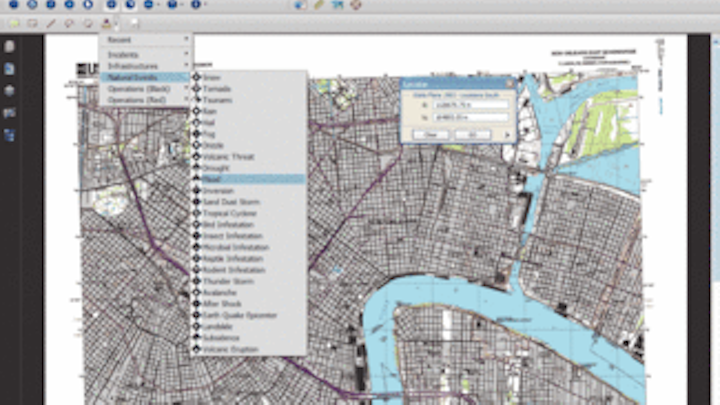Open the stamp tool dropdown arrow
The height and width of the screenshot is (405, 720).
point(116,23)
